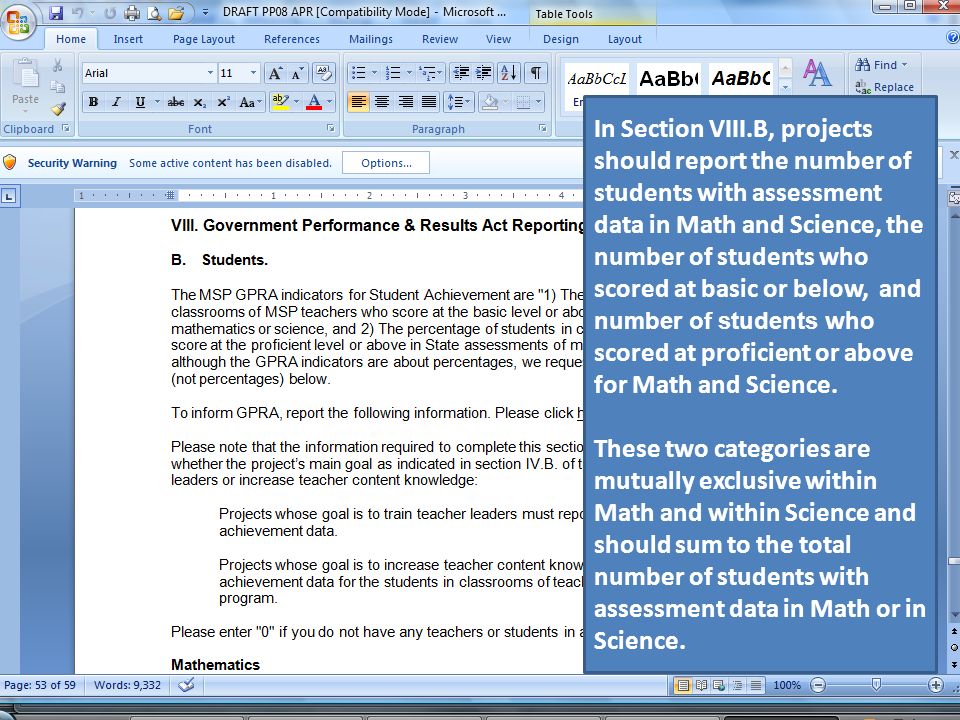Image resolution: width=960 pixels, height=720 pixels.
Task: Select the Format Painter brush
Action: (x=58, y=109)
